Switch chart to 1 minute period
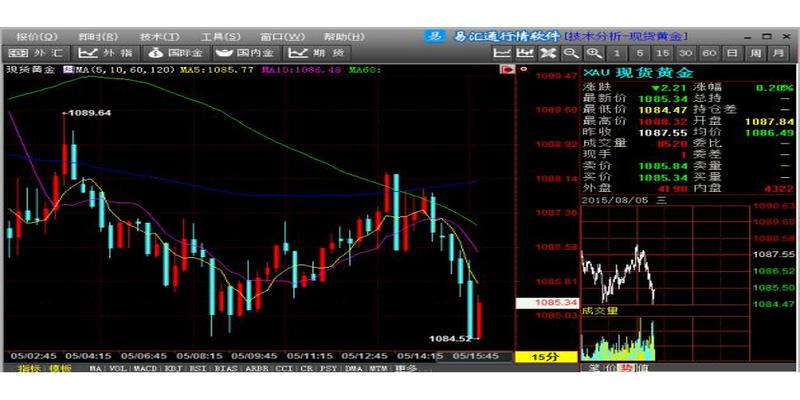 pyautogui.click(x=617, y=52)
